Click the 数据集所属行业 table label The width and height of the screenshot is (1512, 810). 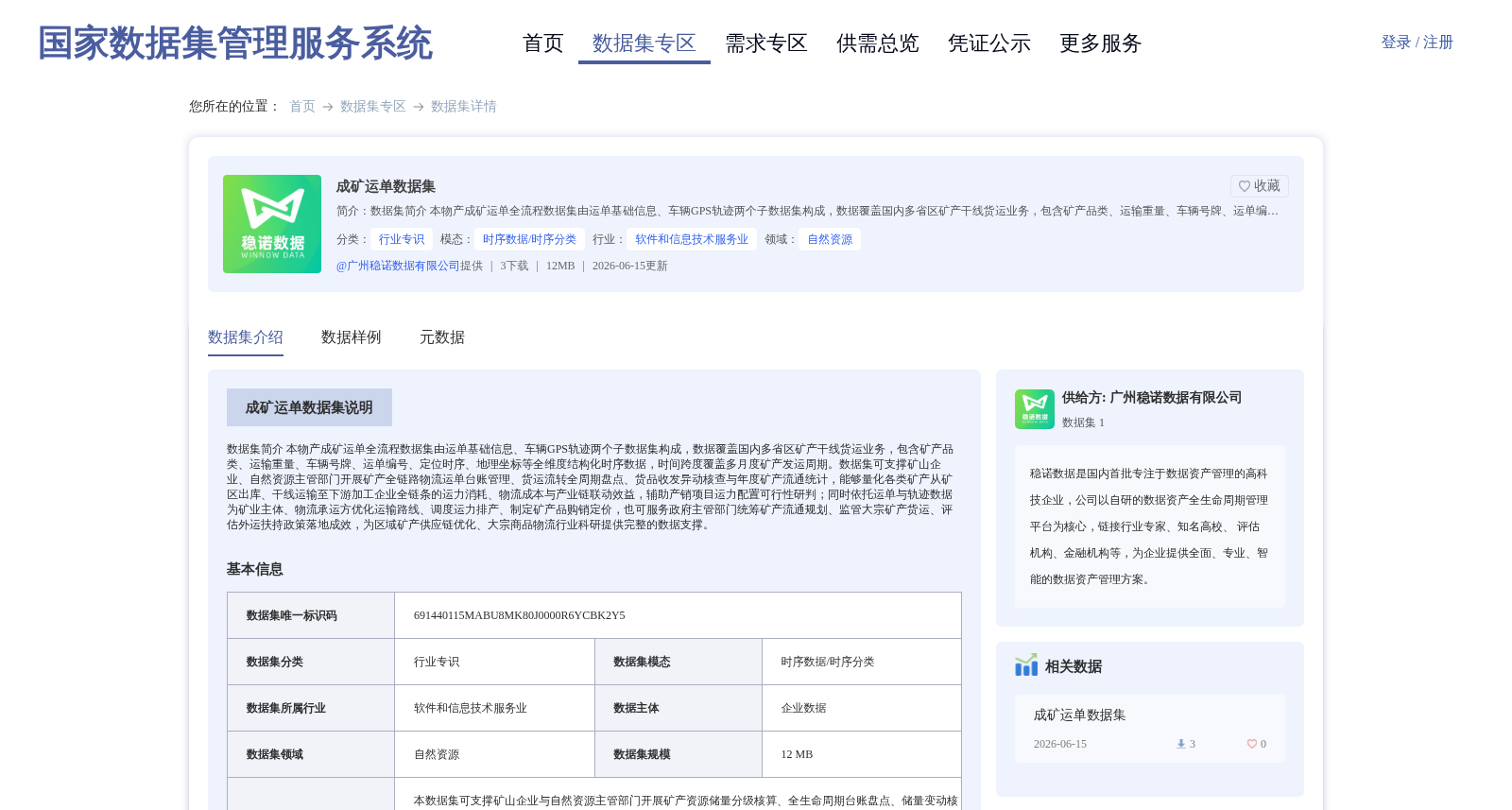point(285,708)
